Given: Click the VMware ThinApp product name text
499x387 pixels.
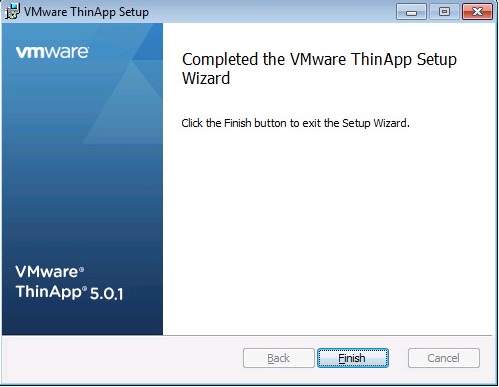Looking at the screenshot, I should tap(50, 282).
